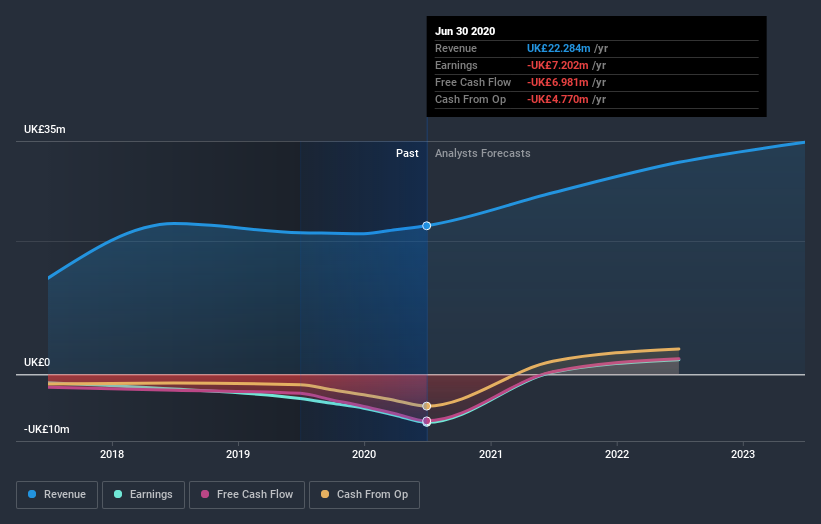The height and width of the screenshot is (524, 821).
Task: Click the 2018 x-axis label
Action: click(112, 454)
